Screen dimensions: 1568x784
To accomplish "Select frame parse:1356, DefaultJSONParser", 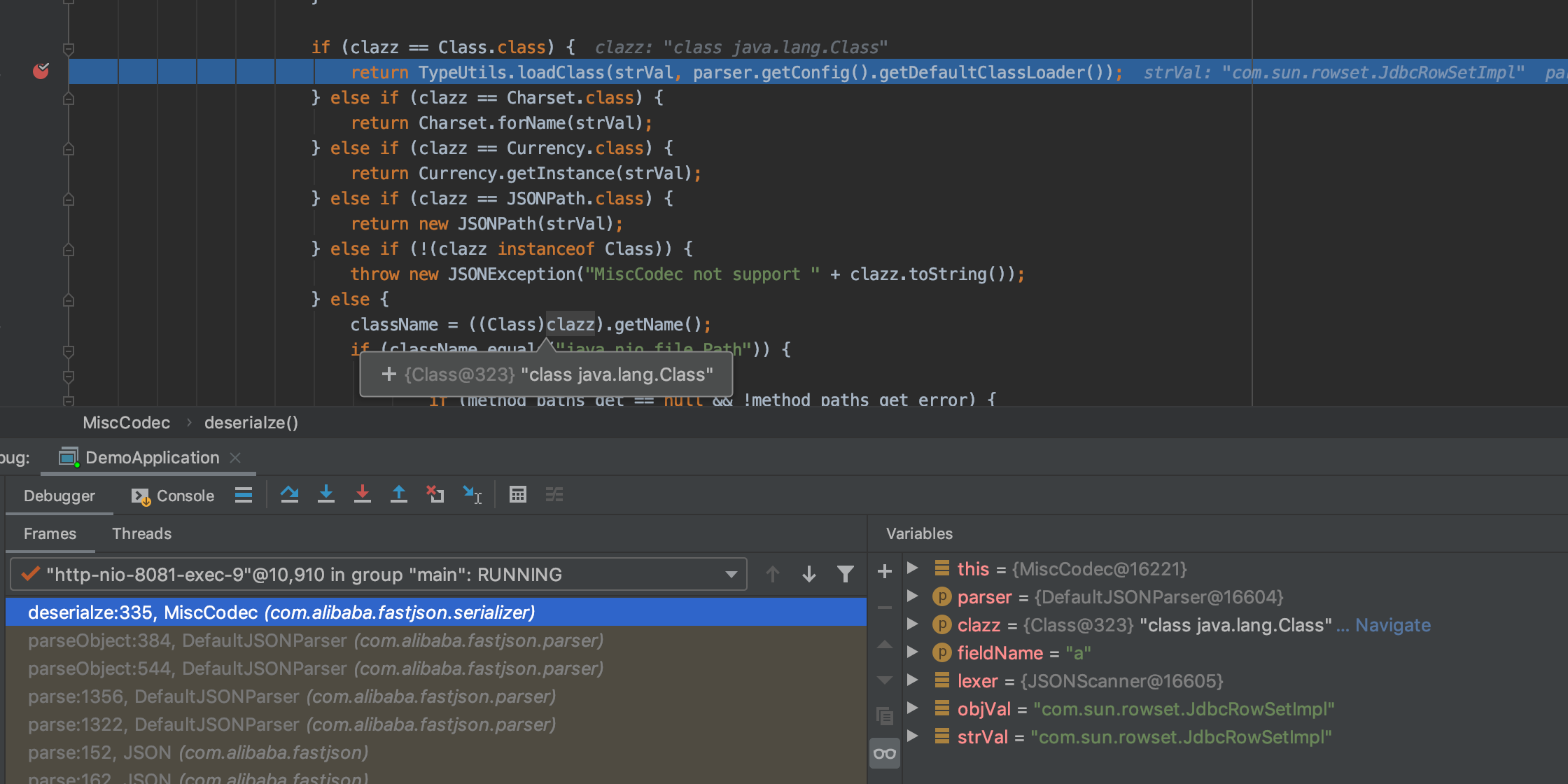I will click(436, 696).
